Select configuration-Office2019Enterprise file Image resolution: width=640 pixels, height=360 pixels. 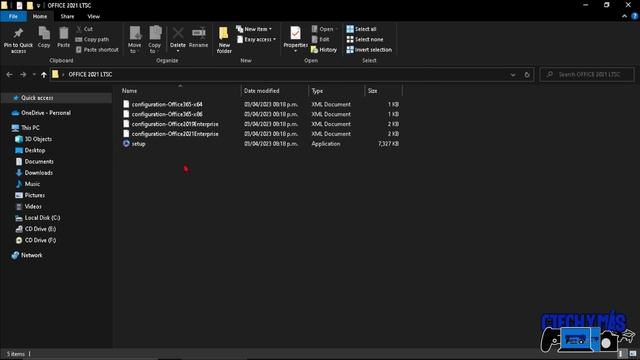tap(175, 124)
